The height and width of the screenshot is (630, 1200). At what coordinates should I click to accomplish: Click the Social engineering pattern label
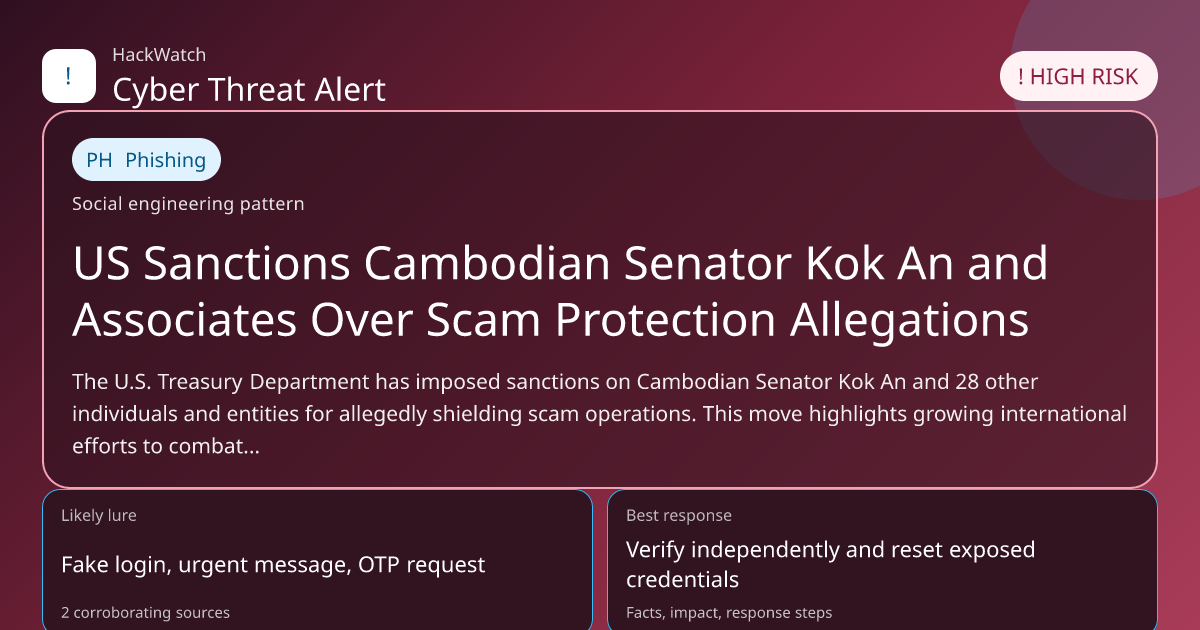coord(188,204)
